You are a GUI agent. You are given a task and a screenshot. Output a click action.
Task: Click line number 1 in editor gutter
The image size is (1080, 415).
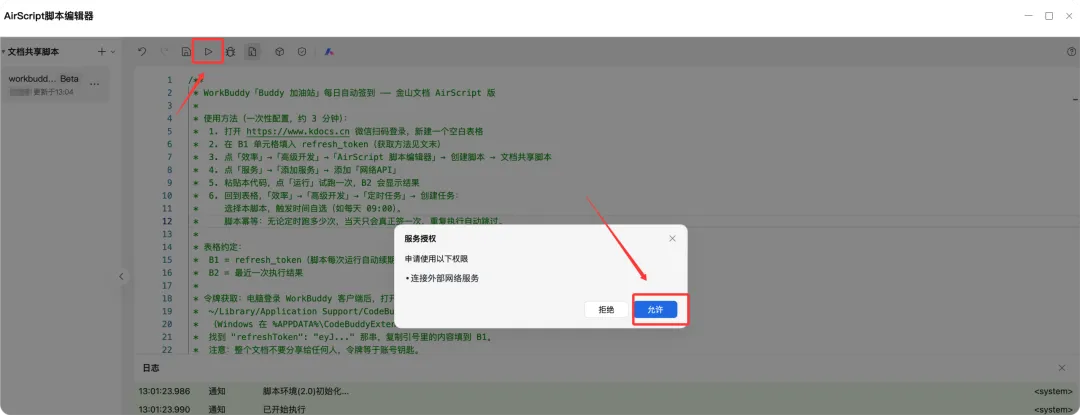pyautogui.click(x=169, y=80)
